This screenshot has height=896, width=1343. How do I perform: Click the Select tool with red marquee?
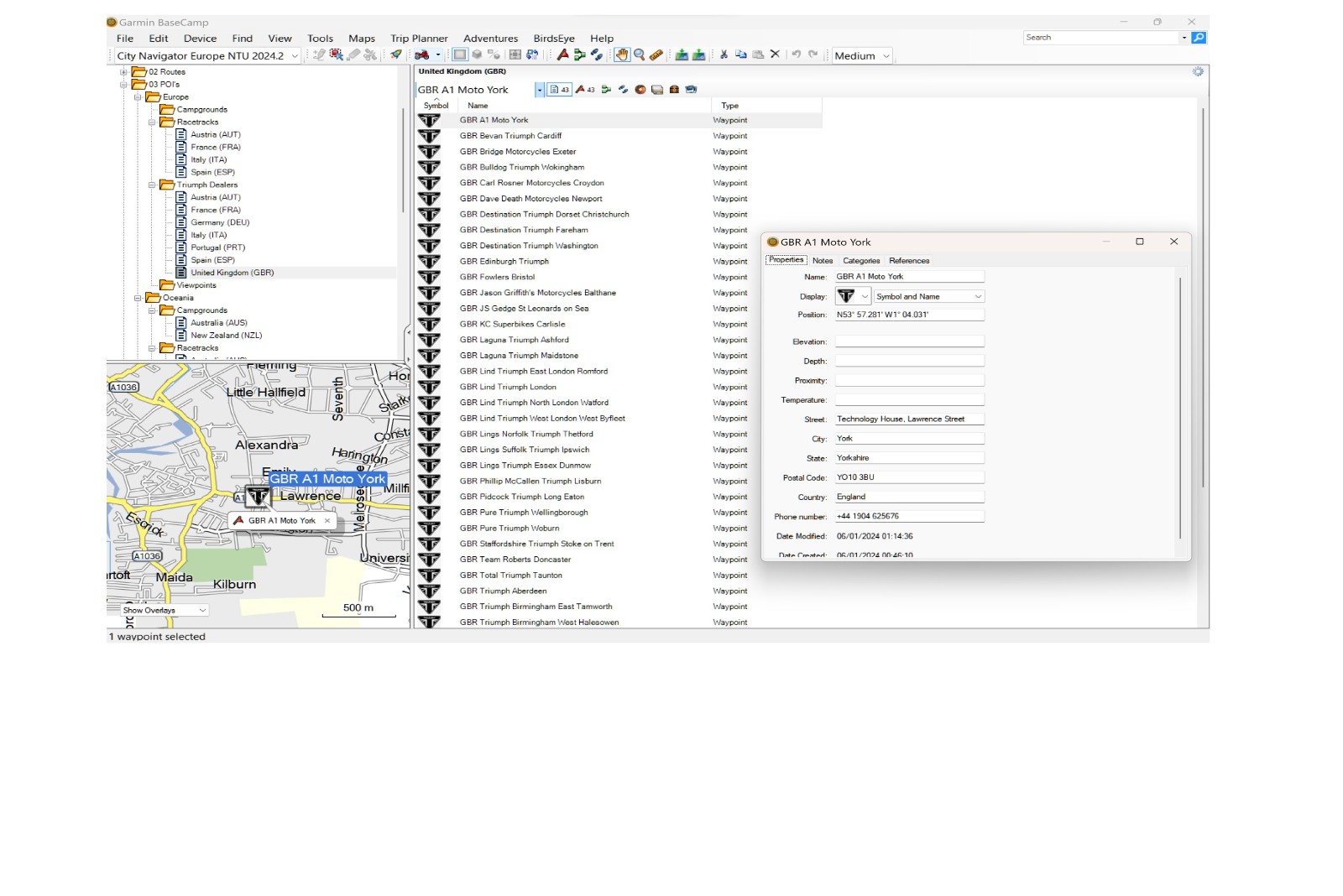[337, 55]
